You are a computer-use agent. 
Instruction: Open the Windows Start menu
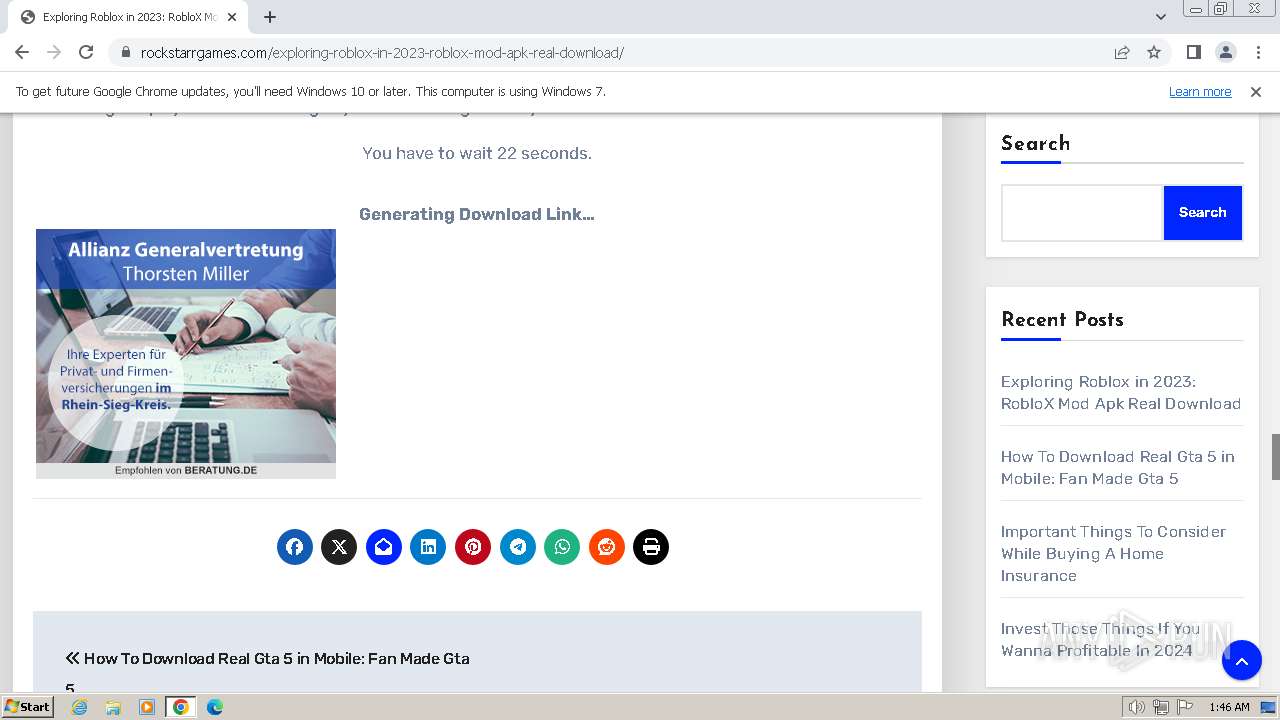(27, 706)
